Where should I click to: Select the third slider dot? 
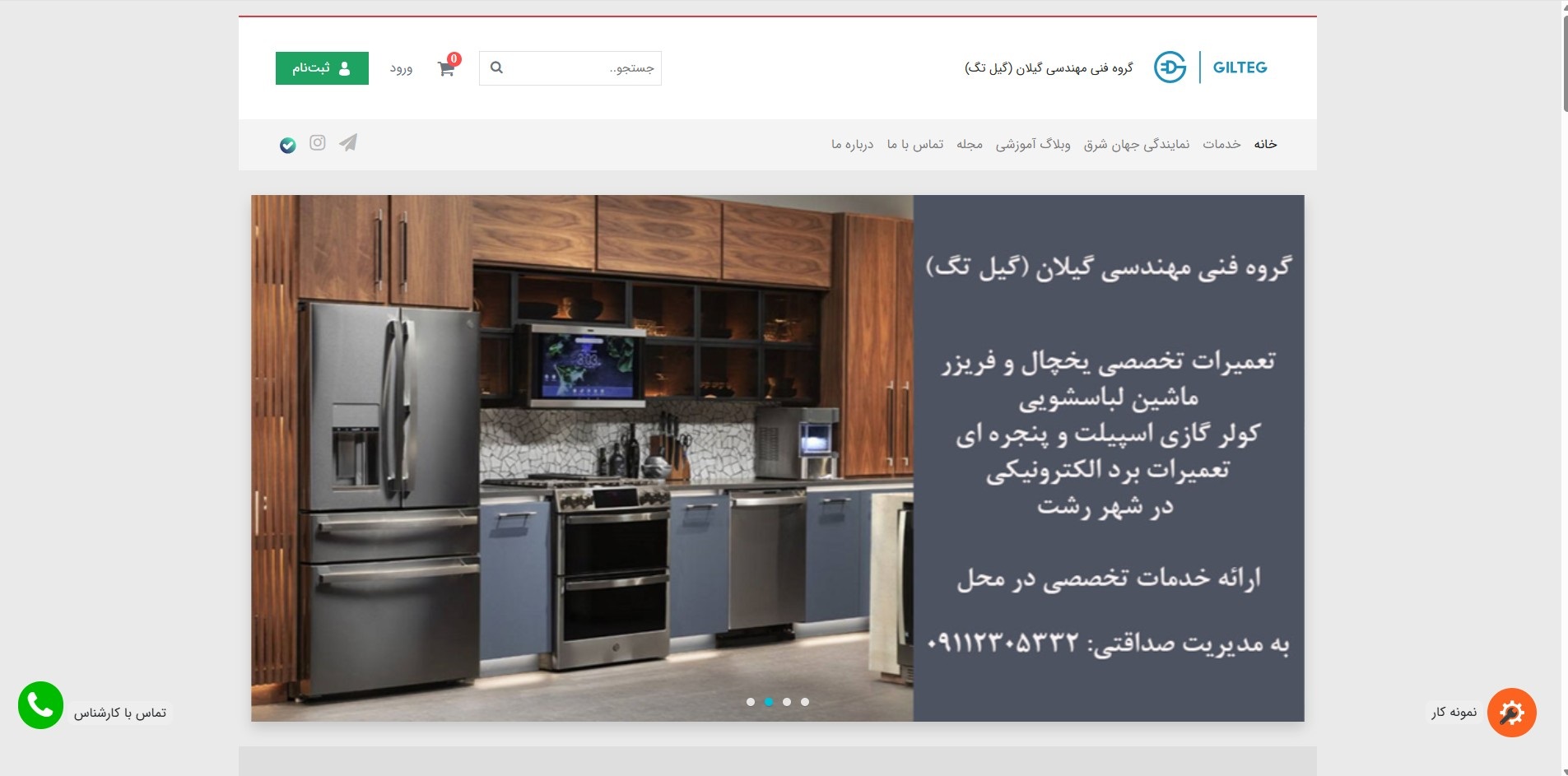tap(787, 702)
